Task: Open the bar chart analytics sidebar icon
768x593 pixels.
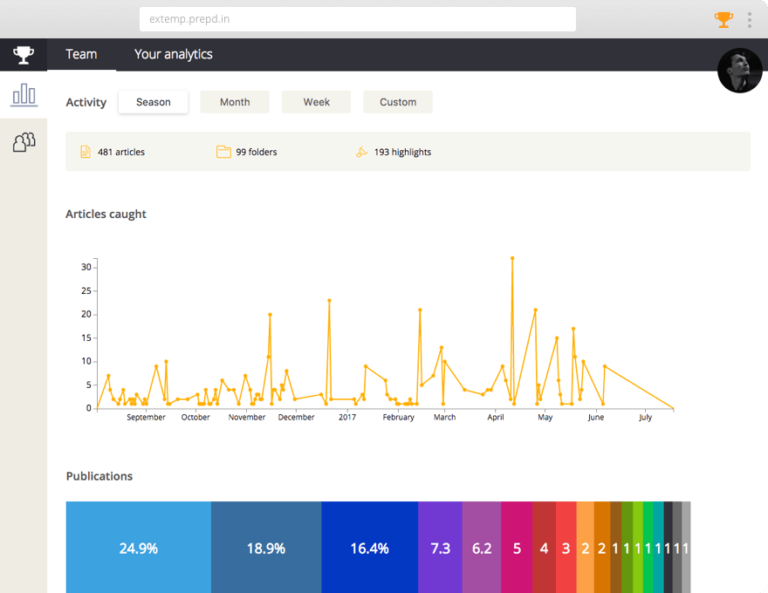Action: (x=23, y=95)
